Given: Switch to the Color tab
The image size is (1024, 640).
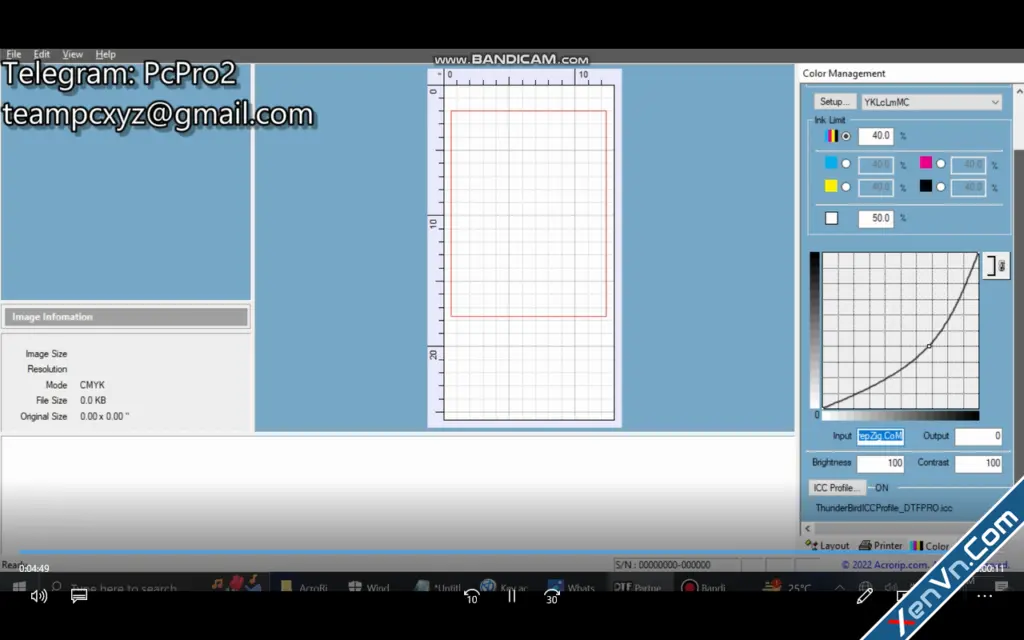Looking at the screenshot, I should (930, 545).
